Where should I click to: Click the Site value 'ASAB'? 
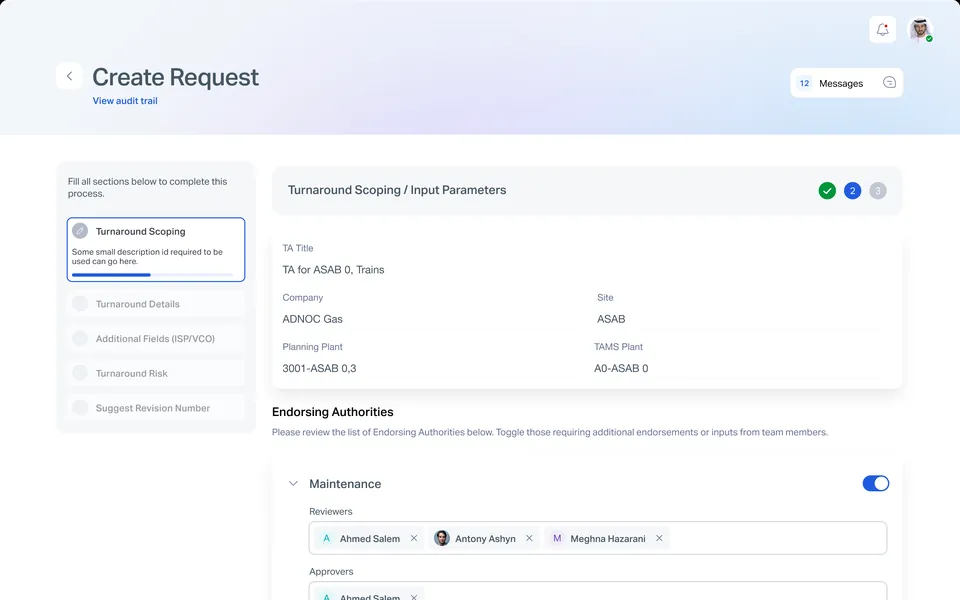pos(611,319)
